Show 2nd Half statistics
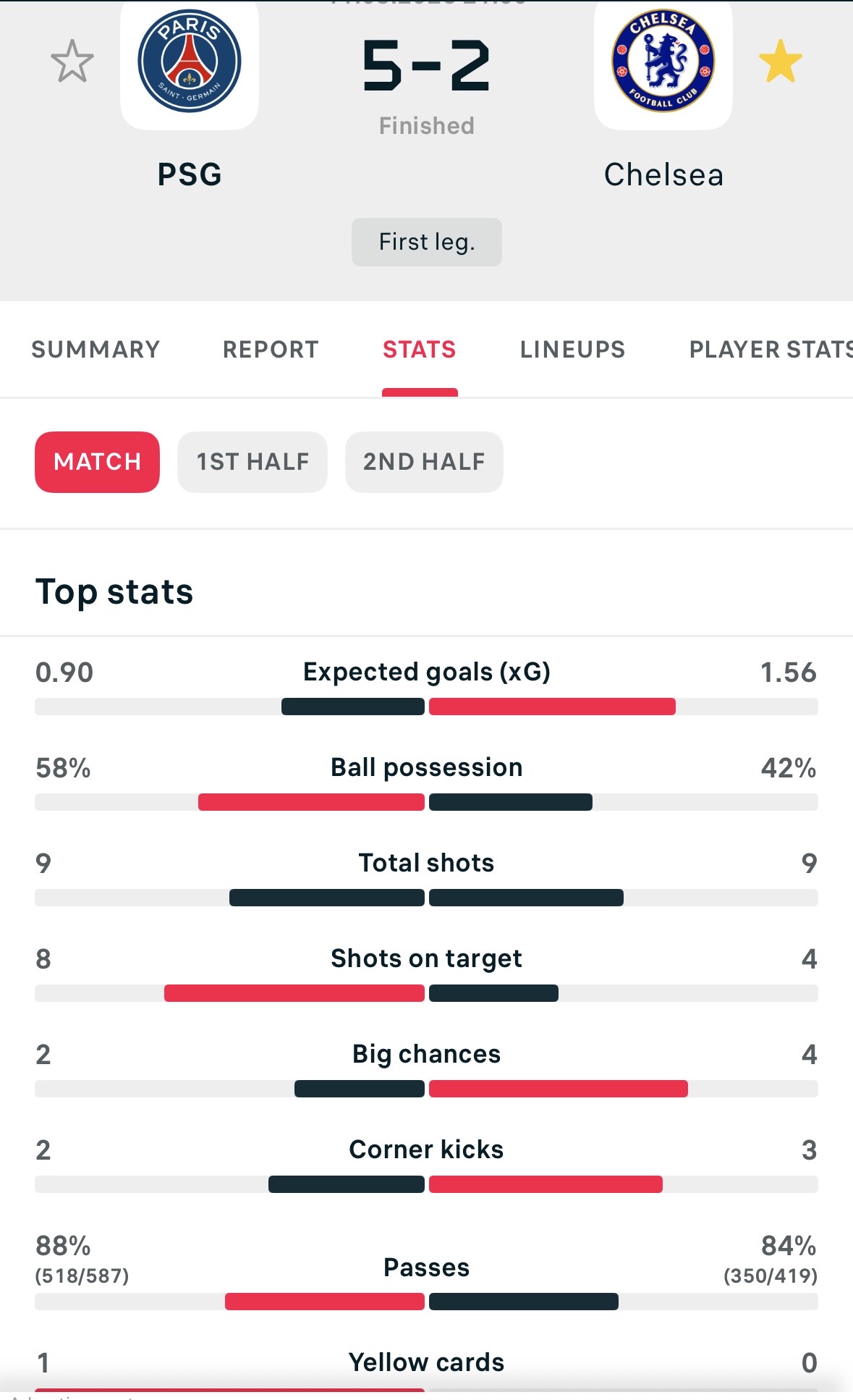The width and height of the screenshot is (853, 1400). (424, 462)
